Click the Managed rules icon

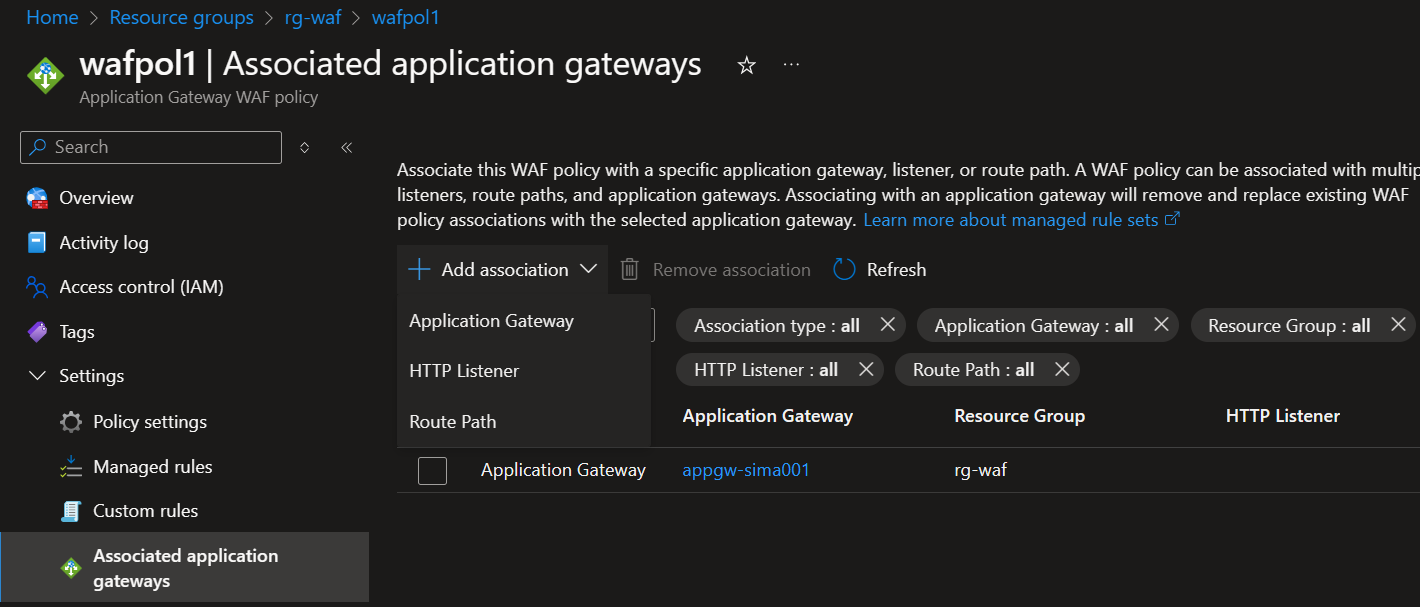[x=71, y=467]
